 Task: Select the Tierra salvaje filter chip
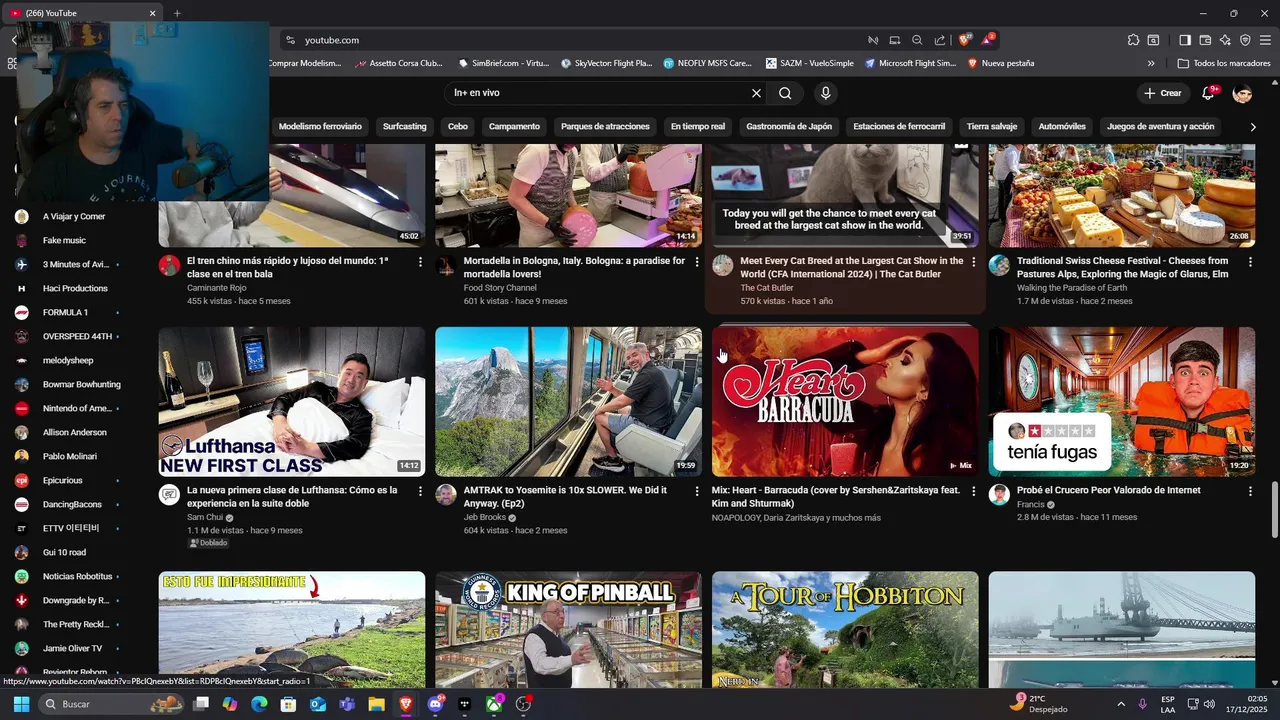[992, 127]
